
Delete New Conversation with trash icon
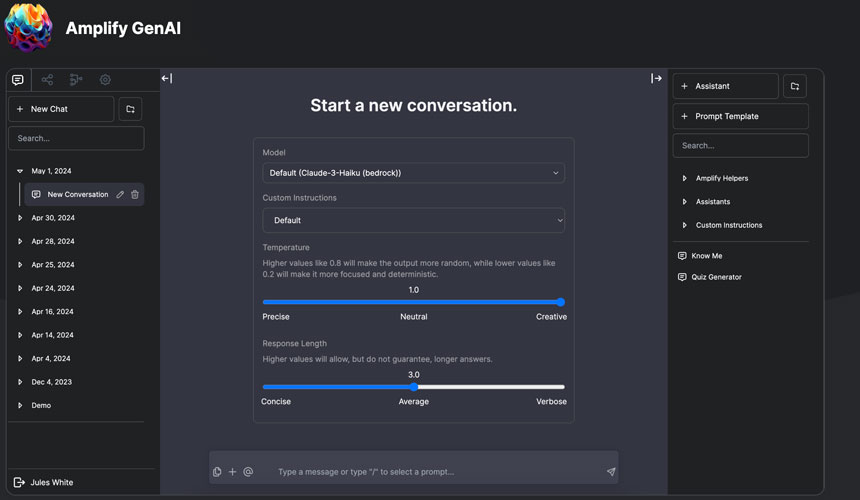(x=135, y=195)
